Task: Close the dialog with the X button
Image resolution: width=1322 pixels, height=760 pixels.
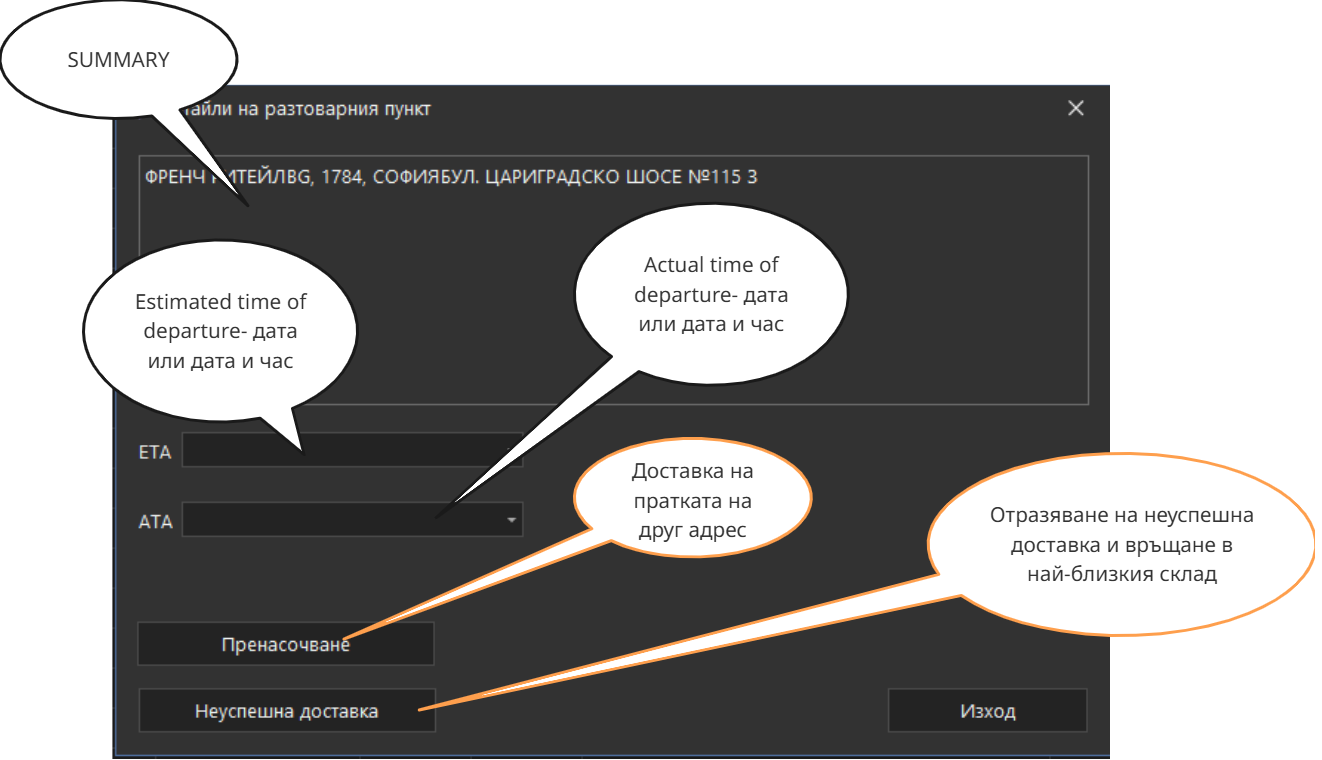Action: [x=1075, y=108]
